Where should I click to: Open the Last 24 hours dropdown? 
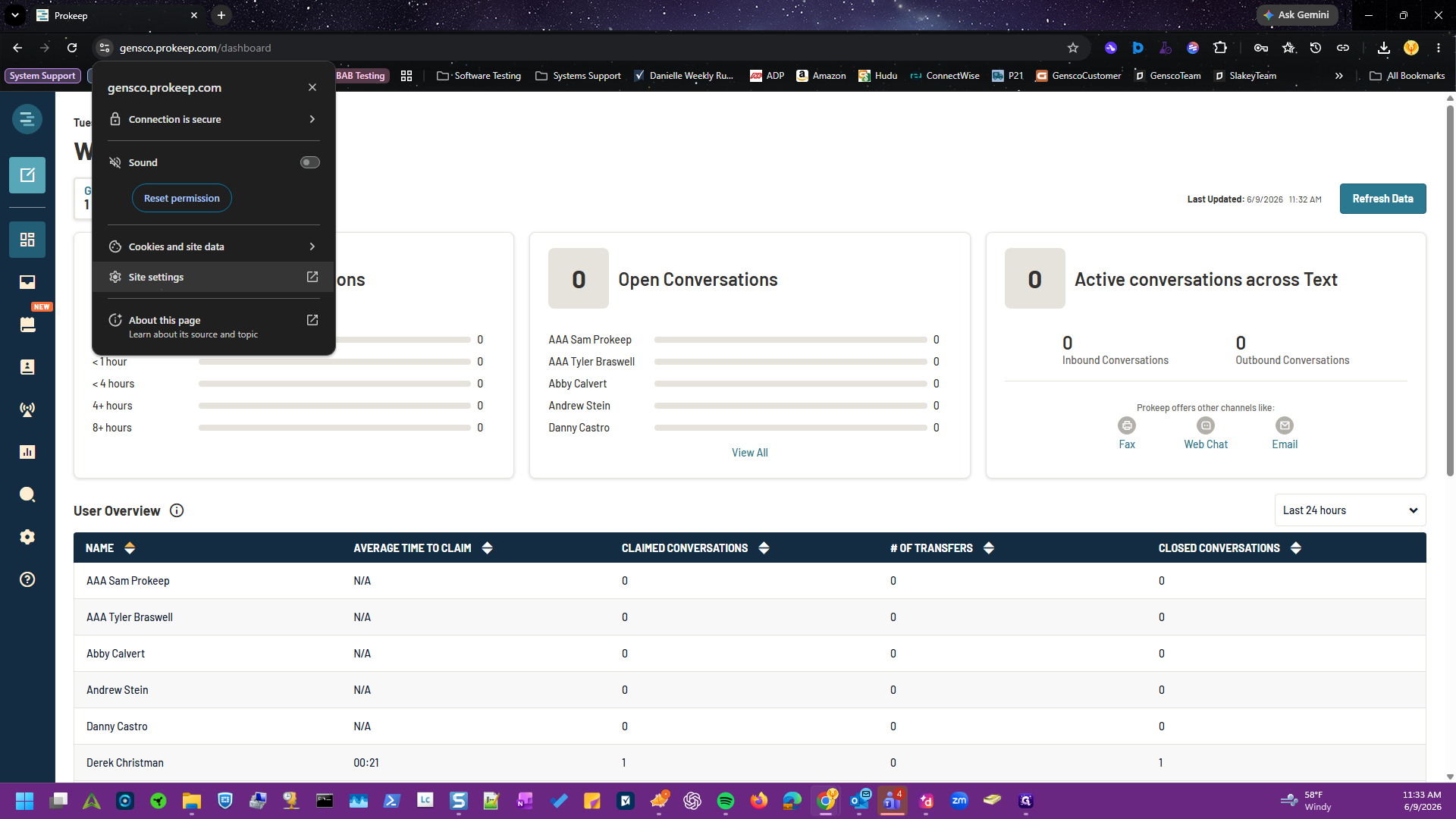coord(1350,510)
